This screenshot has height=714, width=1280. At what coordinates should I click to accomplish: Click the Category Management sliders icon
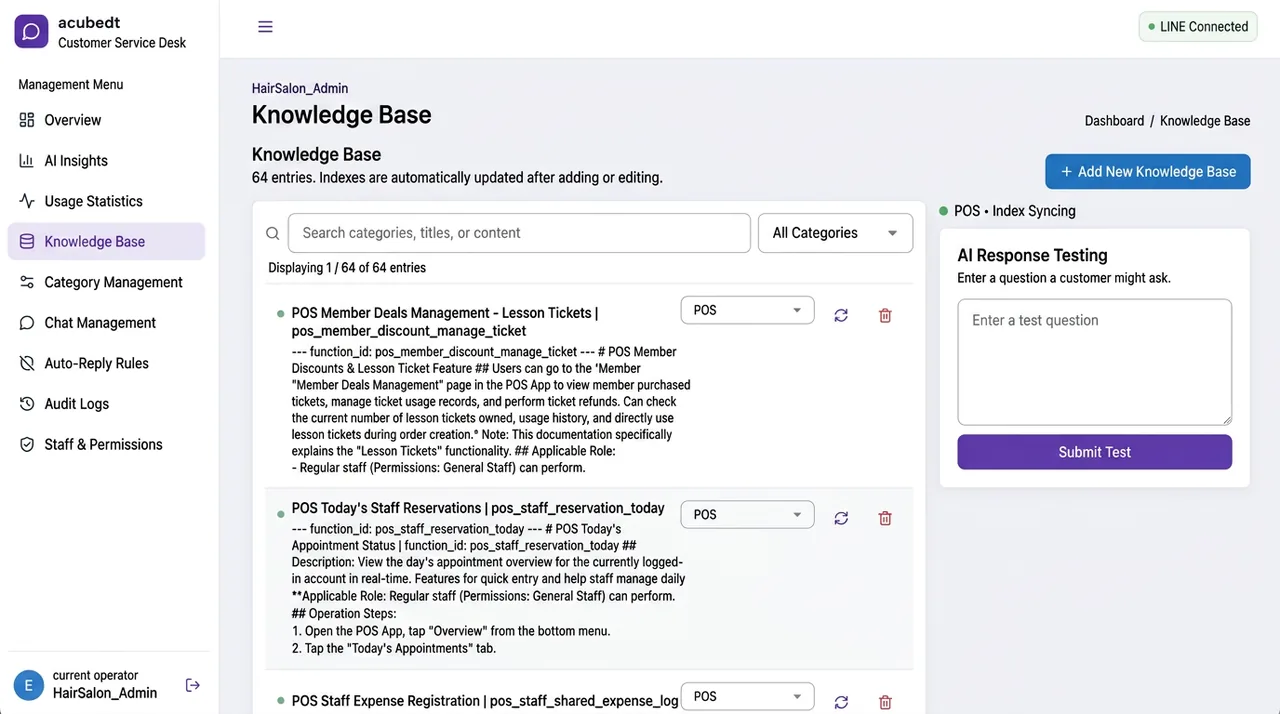27,282
